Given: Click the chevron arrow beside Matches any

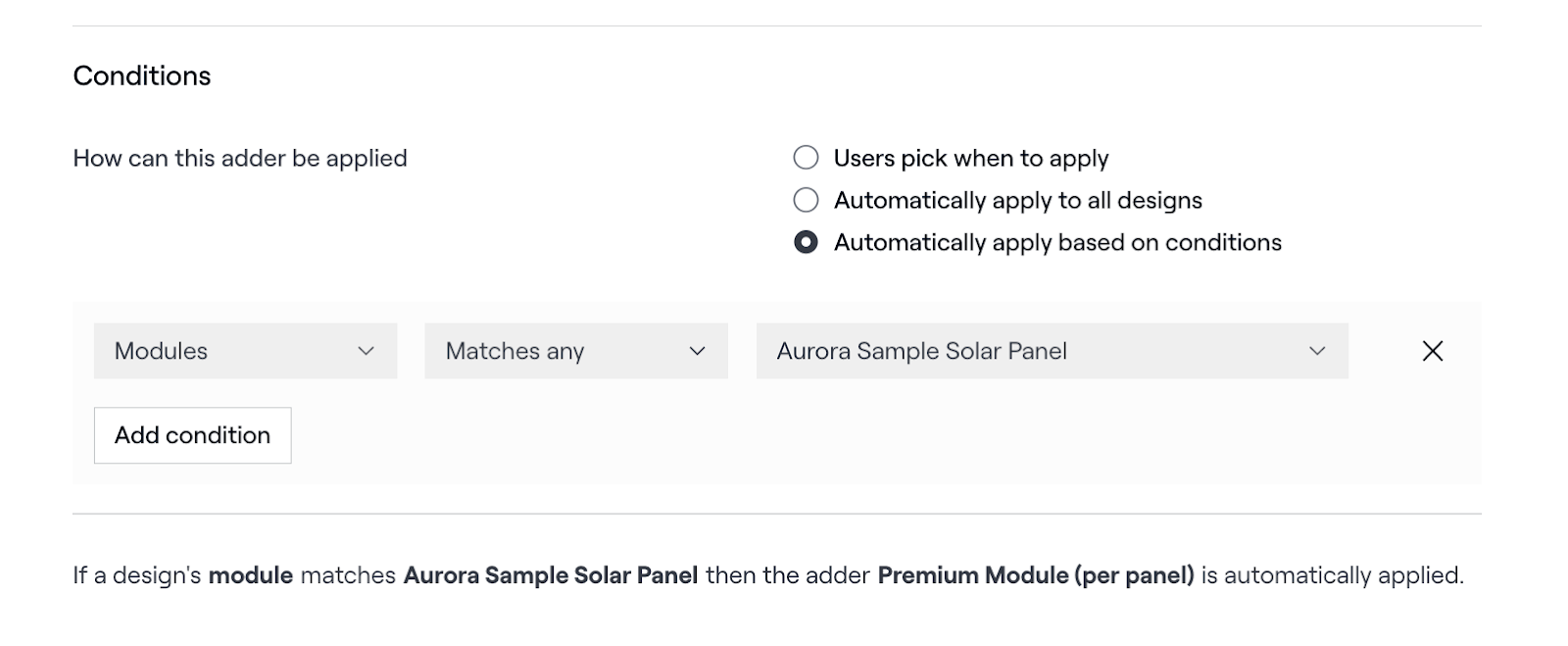Looking at the screenshot, I should 698,351.
